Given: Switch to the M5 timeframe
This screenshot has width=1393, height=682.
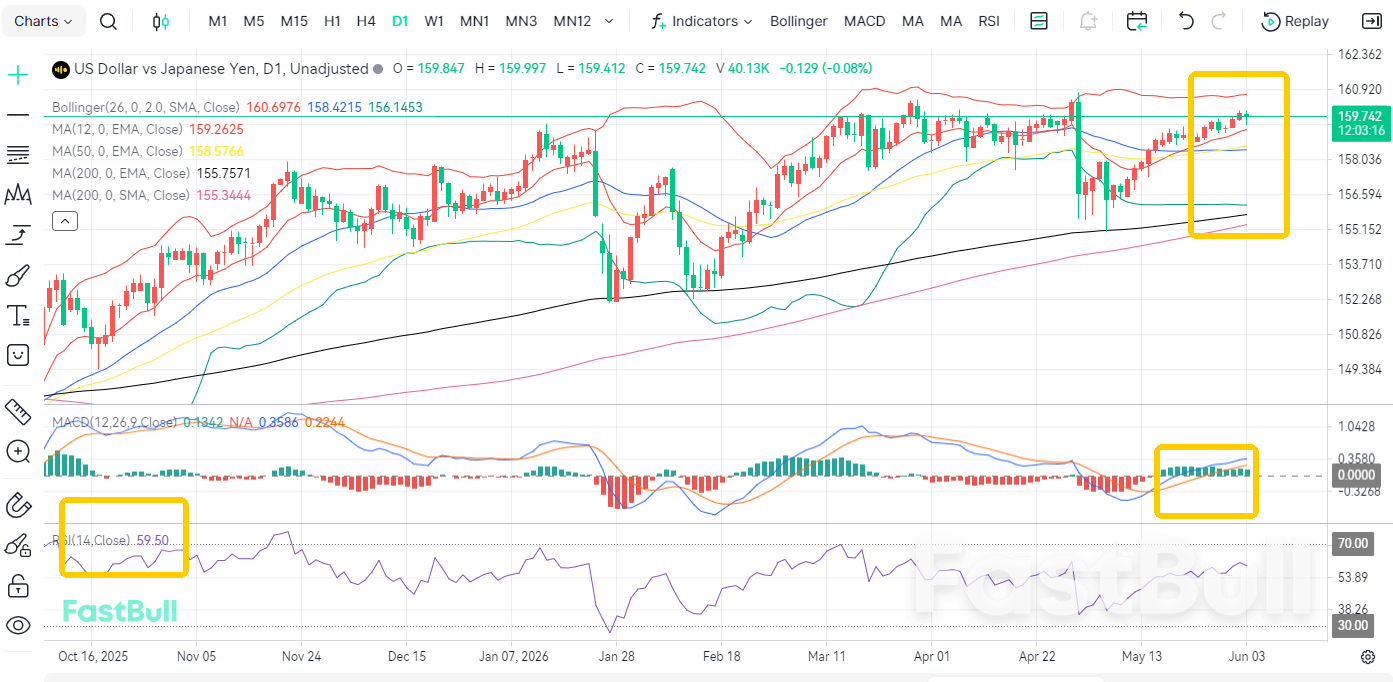Looking at the screenshot, I should click(254, 21).
